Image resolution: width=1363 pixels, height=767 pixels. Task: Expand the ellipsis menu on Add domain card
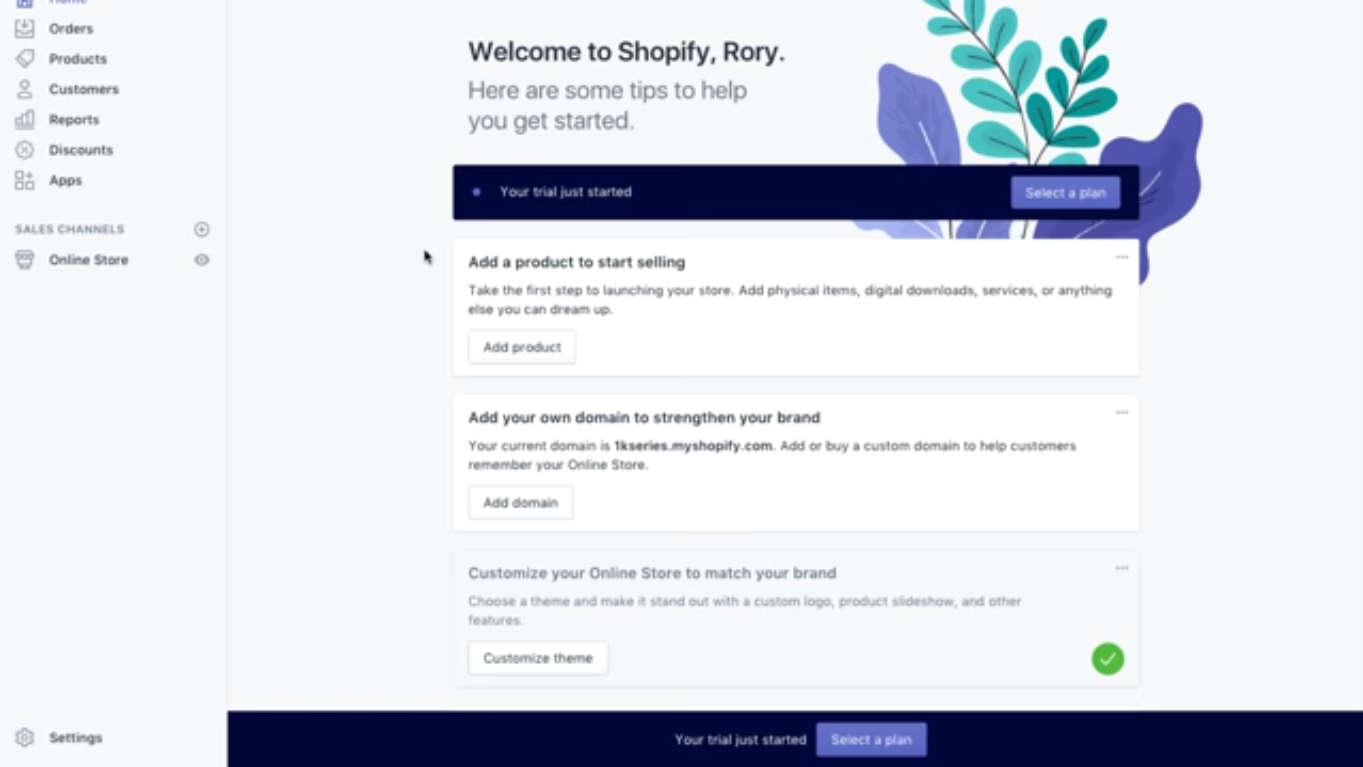point(1122,412)
